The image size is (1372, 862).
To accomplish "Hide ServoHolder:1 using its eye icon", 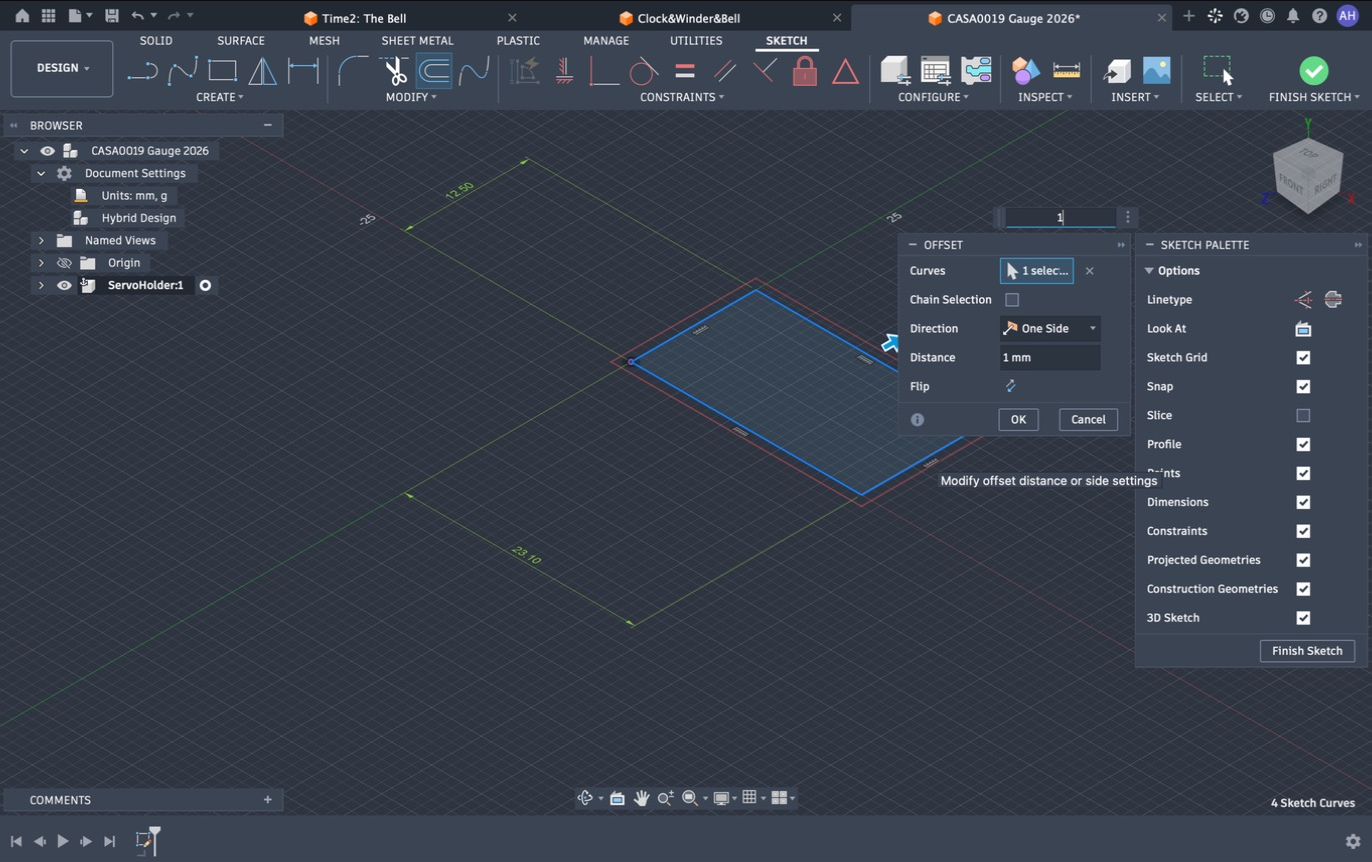I will click(64, 285).
